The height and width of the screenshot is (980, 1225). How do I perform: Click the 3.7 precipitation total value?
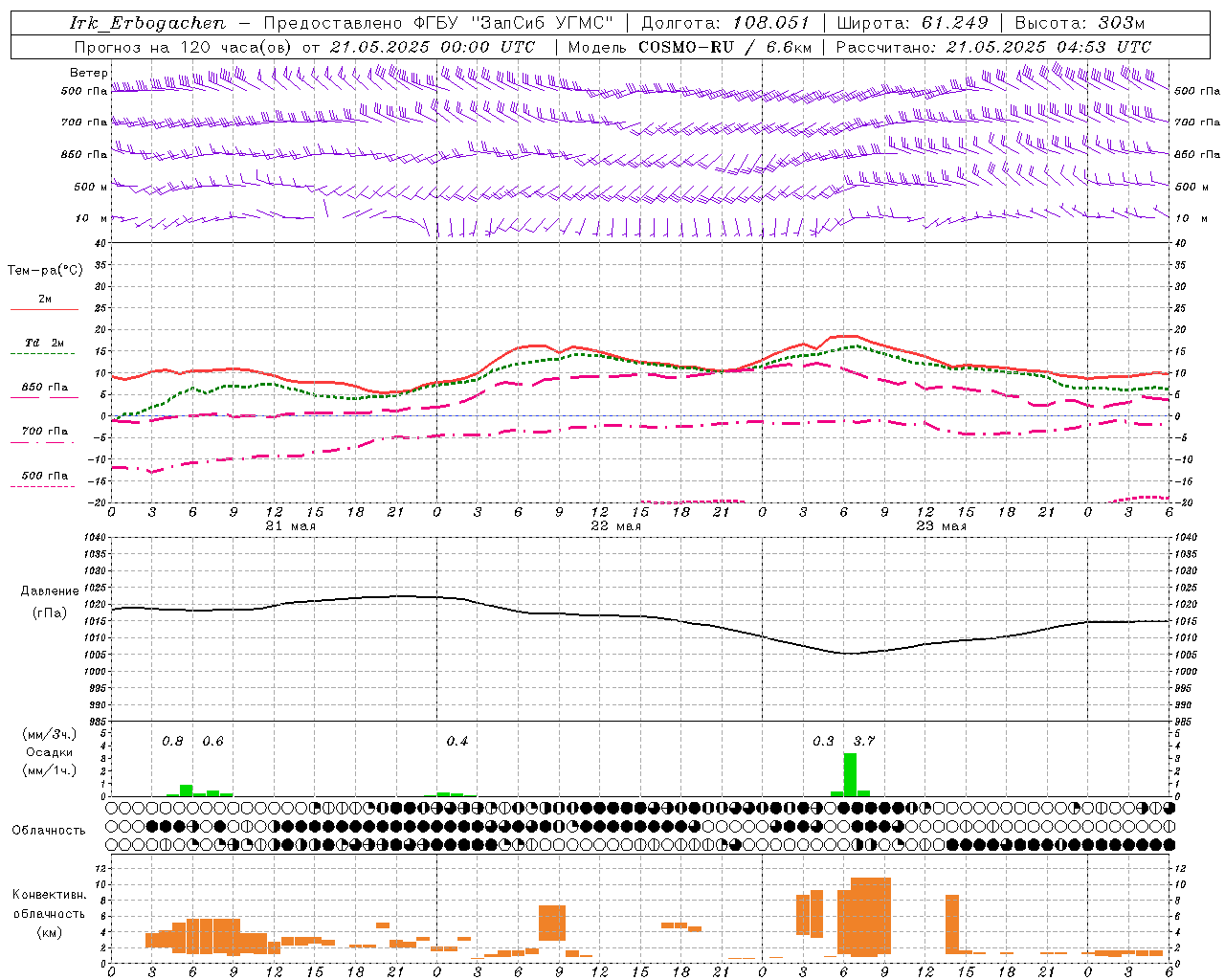click(x=864, y=741)
